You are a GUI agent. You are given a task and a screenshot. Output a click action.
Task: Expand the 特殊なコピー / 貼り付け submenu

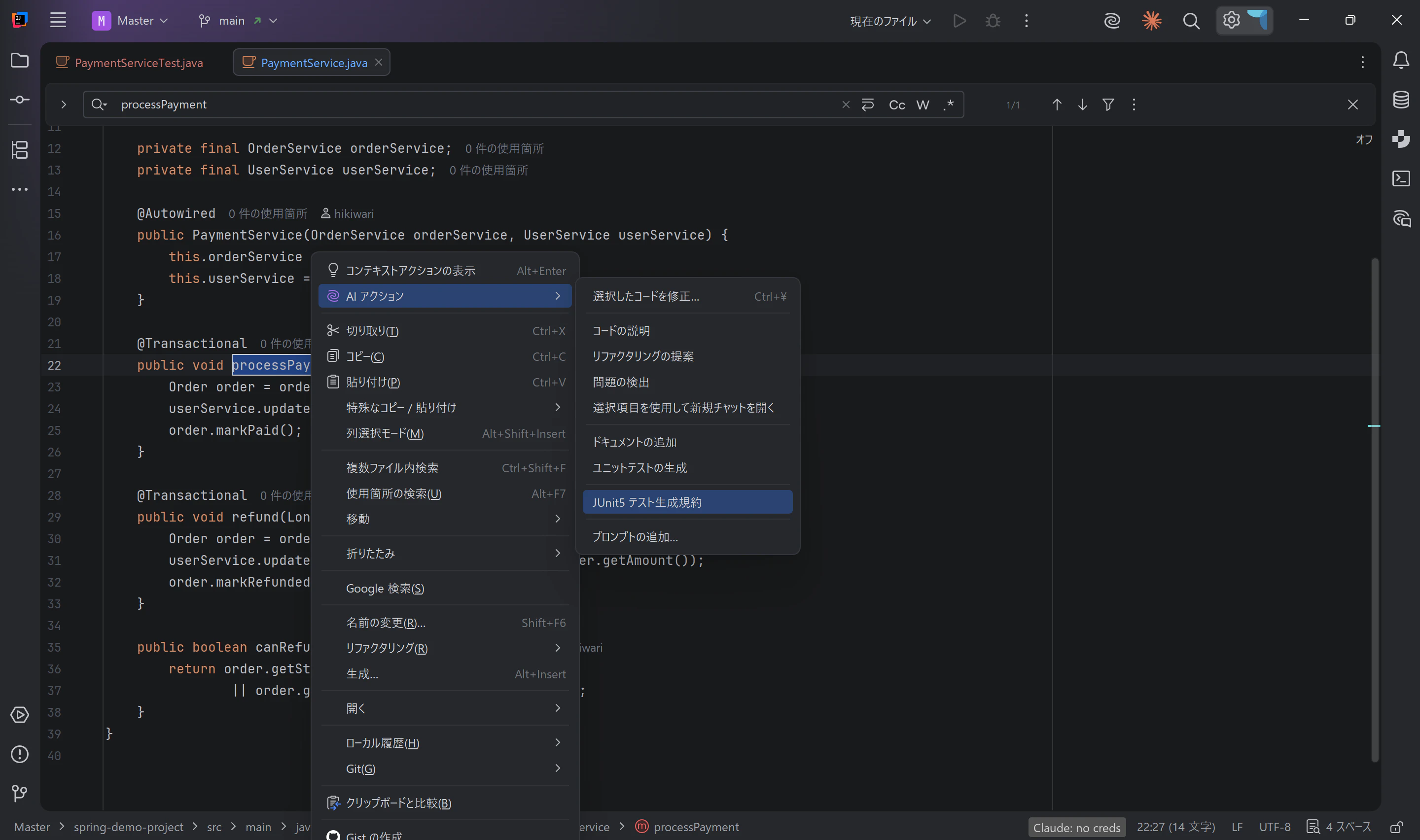pos(445,408)
